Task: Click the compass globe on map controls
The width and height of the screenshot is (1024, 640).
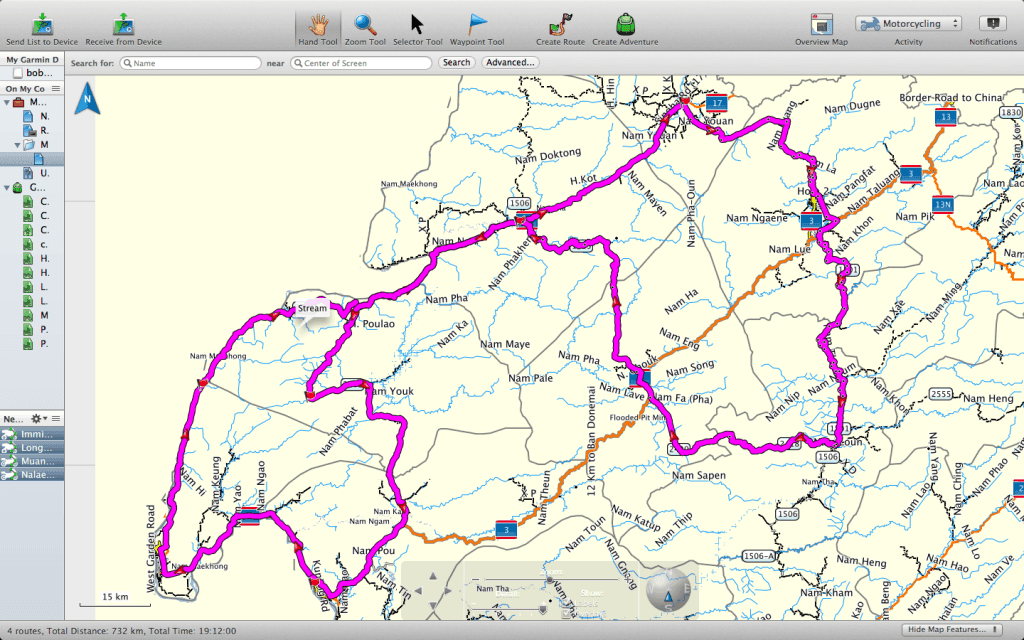Action: point(667,590)
